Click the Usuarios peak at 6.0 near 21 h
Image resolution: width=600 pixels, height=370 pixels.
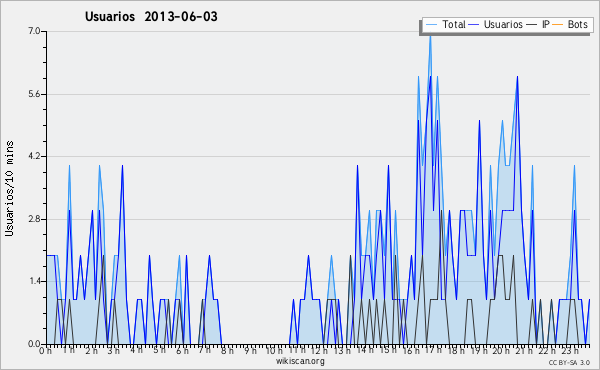[517, 77]
